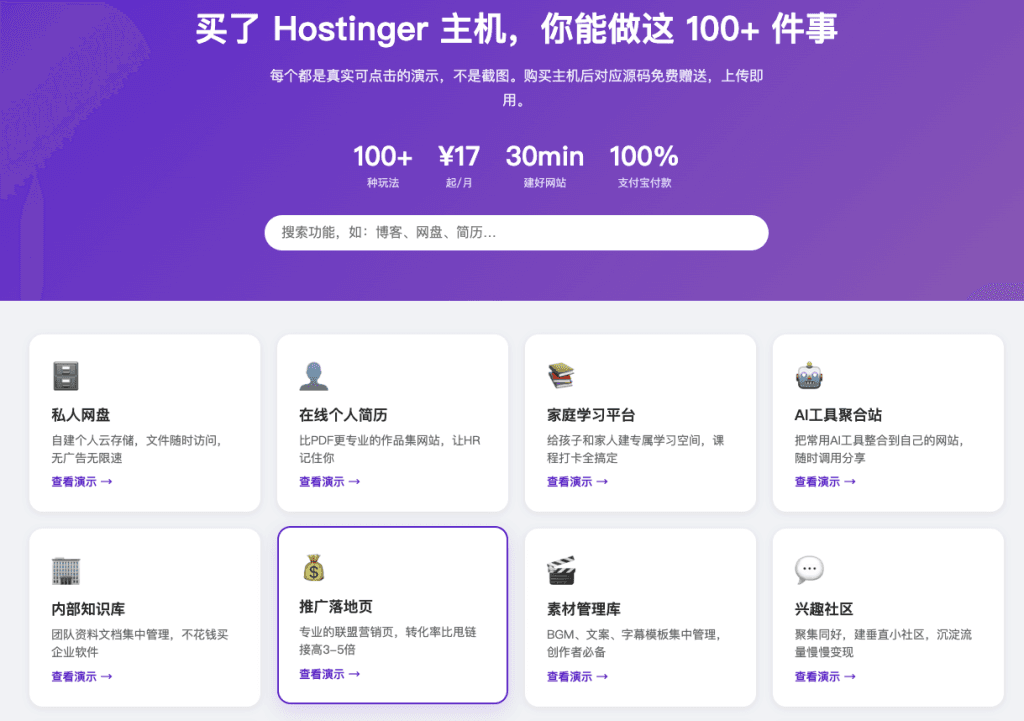This screenshot has width=1024, height=721.
Task: Click the description 聚集同好，建垂直小社区
Action: (x=883, y=643)
